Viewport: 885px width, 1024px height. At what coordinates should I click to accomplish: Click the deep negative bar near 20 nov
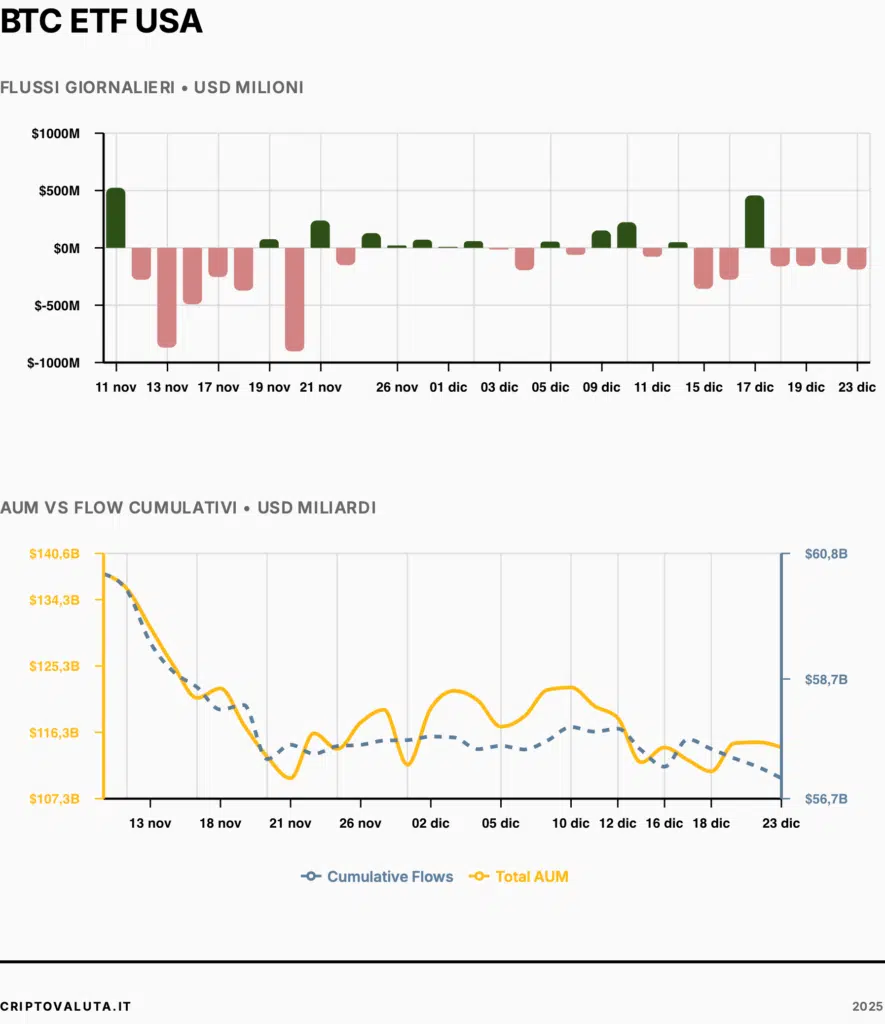[x=294, y=300]
